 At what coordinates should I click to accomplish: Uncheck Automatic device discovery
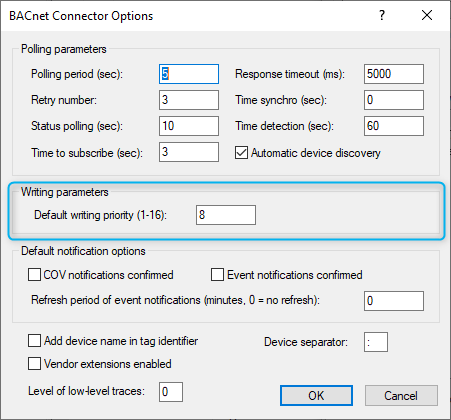click(241, 153)
